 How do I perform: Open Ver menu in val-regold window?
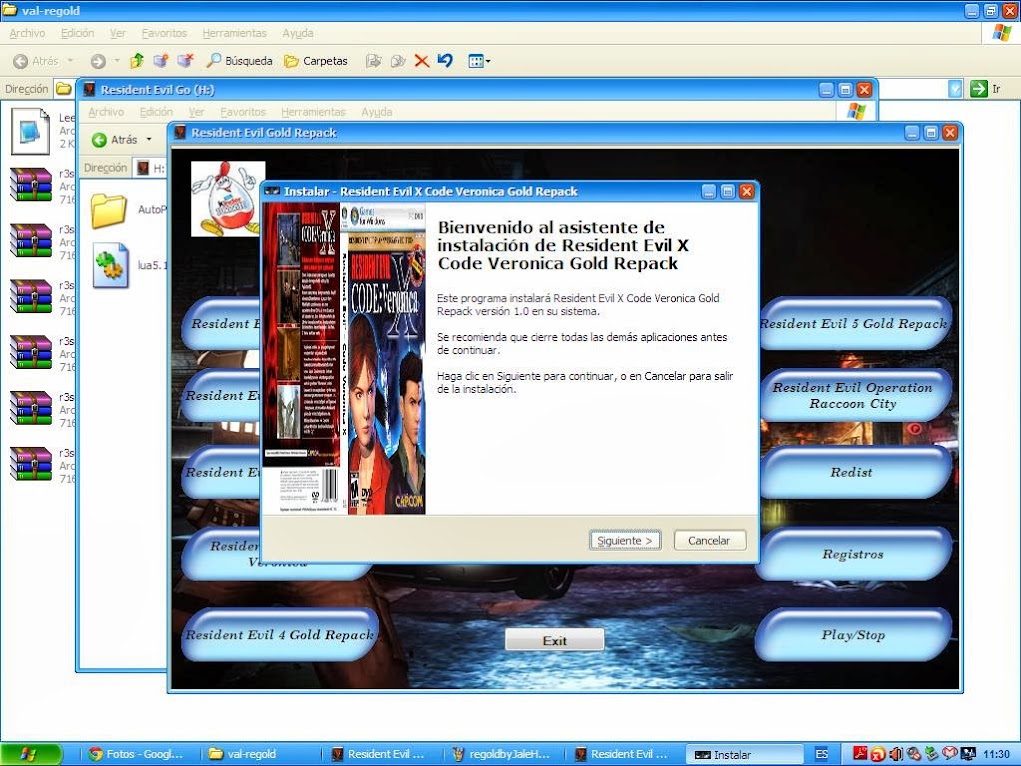[x=118, y=33]
